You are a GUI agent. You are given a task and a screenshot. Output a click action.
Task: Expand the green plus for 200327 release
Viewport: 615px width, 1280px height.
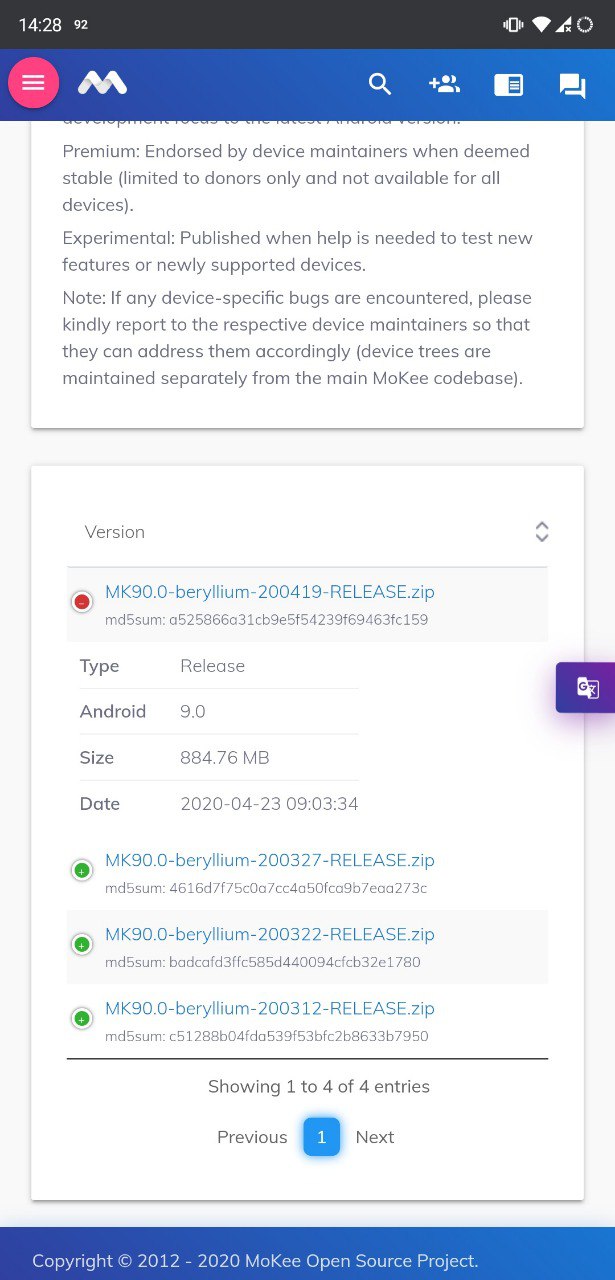tap(82, 870)
